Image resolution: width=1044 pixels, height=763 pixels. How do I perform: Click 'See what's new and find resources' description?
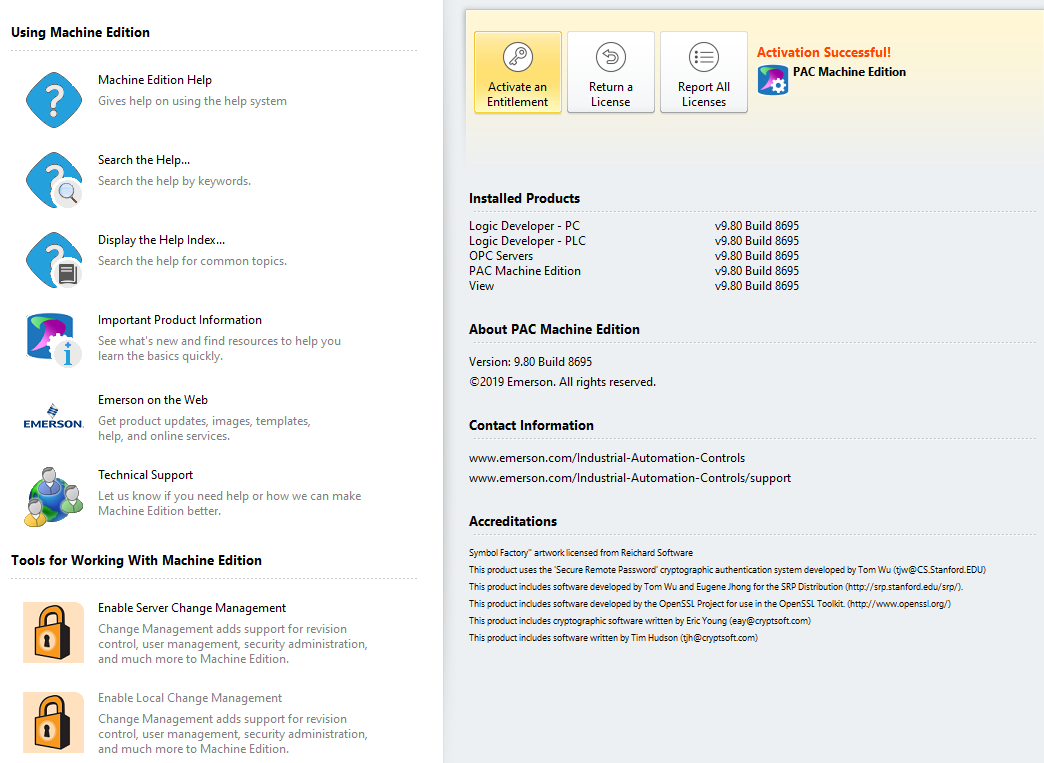[219, 348]
